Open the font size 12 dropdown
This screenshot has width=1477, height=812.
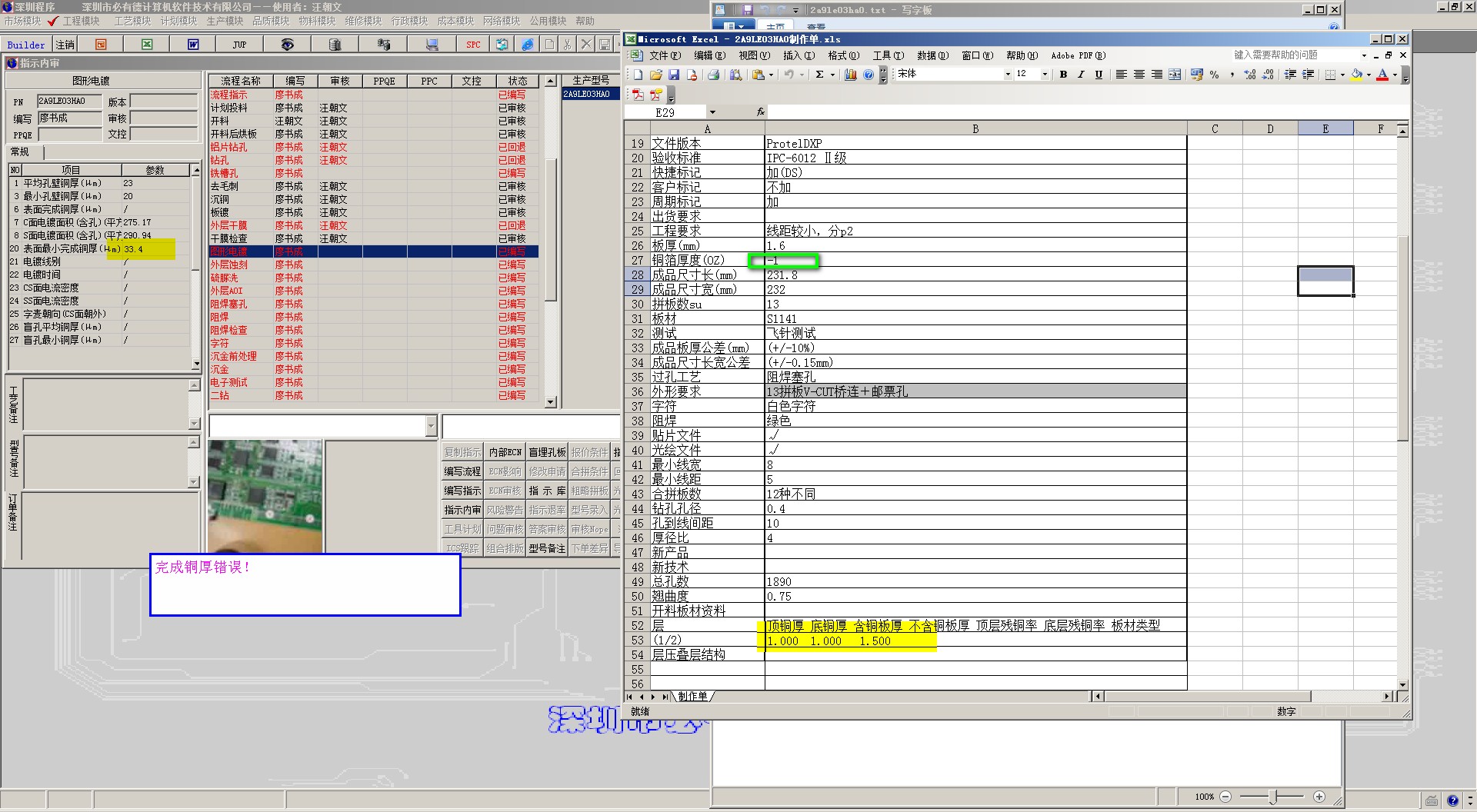coord(1045,75)
